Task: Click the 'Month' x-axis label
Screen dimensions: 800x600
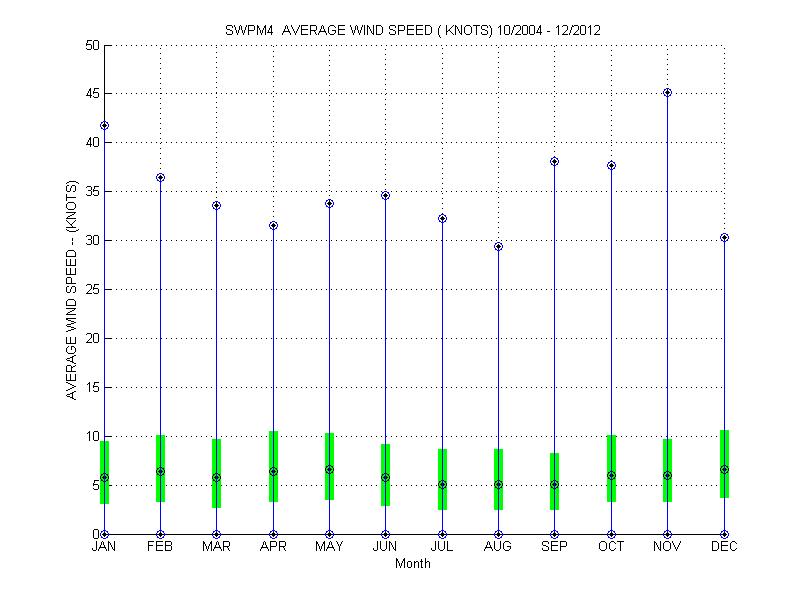Action: [413, 564]
